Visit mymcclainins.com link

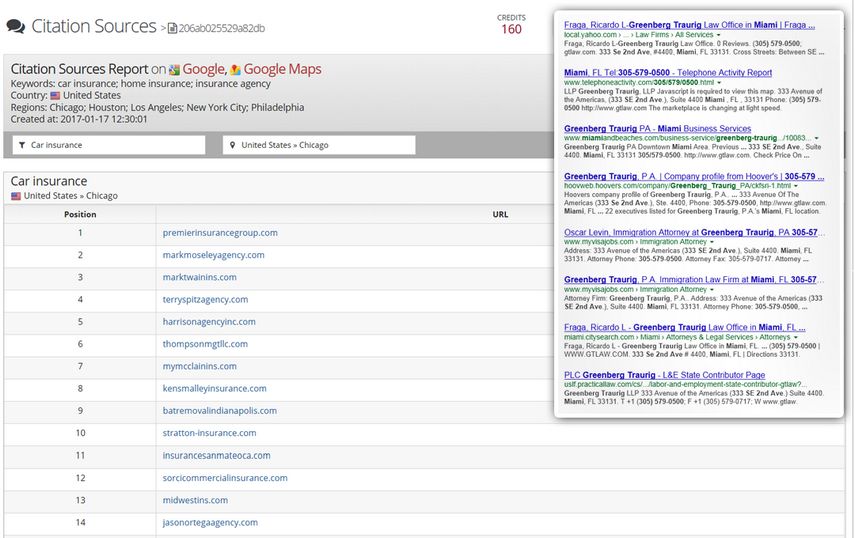click(x=200, y=366)
